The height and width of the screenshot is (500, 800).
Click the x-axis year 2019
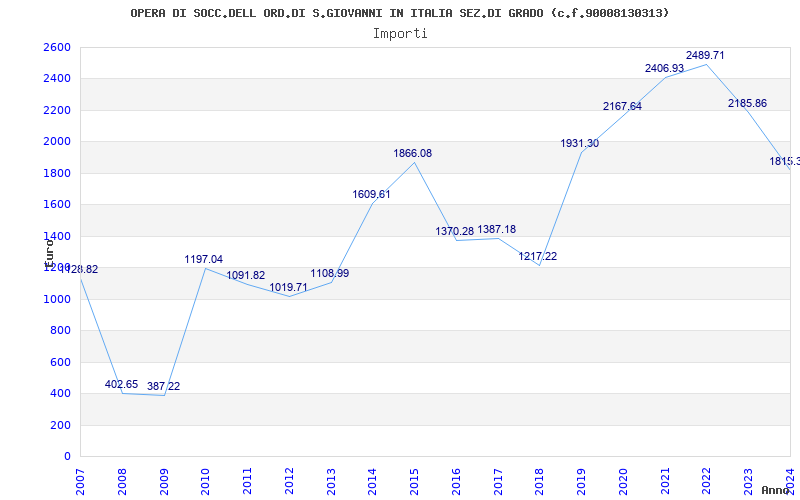point(581,481)
